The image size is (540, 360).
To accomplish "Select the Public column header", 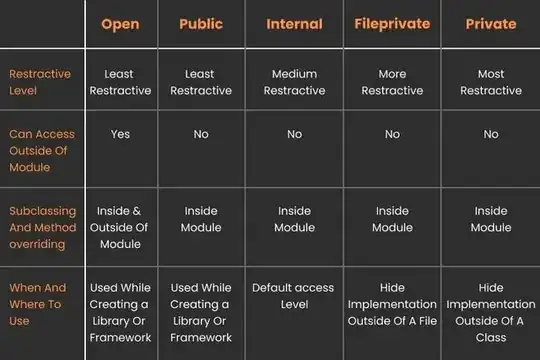I will coord(201,24).
